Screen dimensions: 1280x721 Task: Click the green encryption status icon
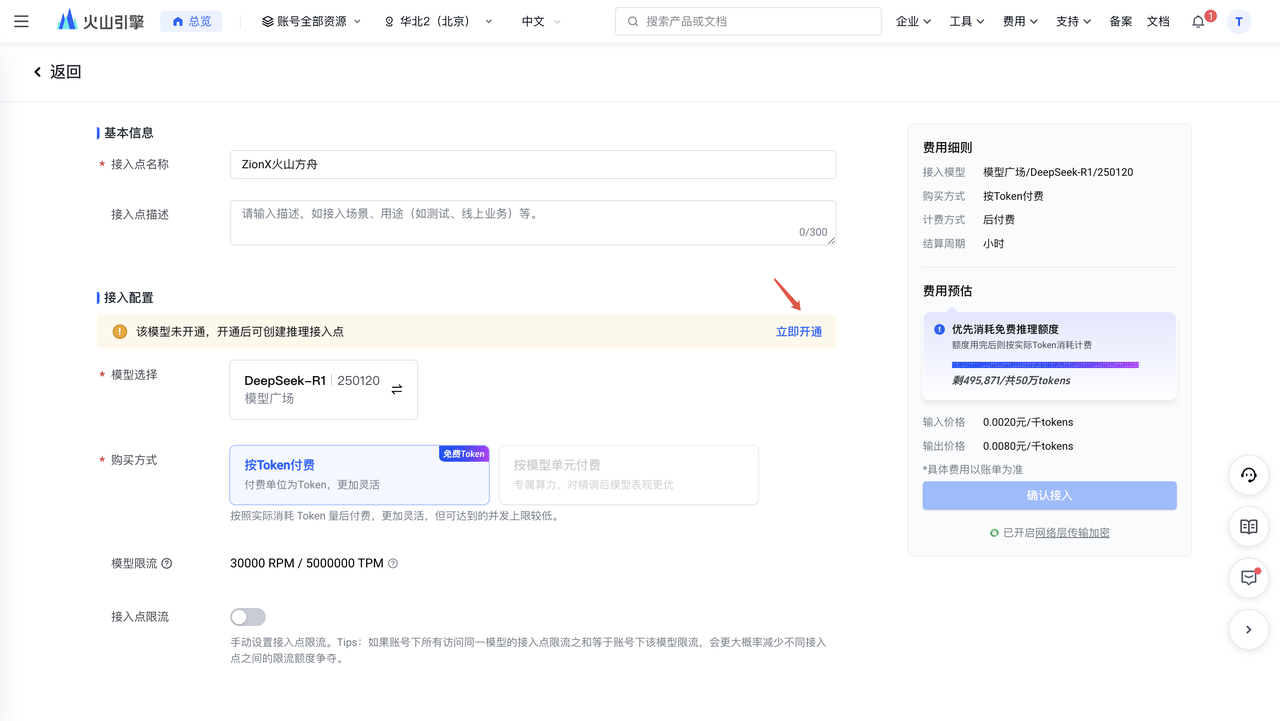click(994, 533)
